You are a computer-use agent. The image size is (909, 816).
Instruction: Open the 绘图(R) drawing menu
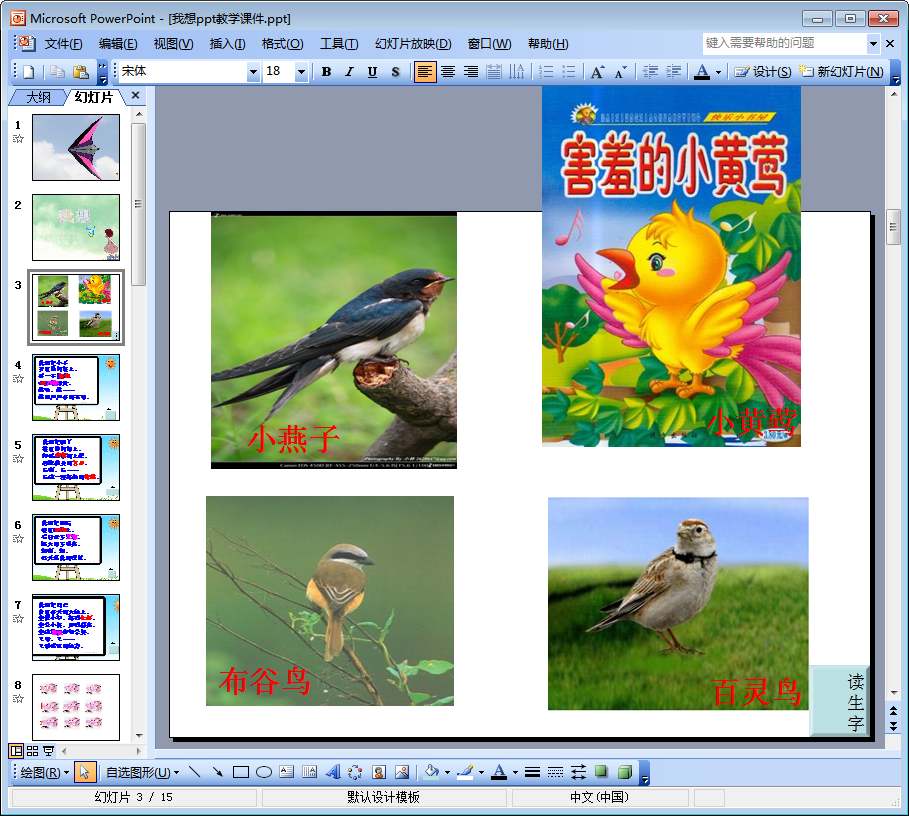[x=45, y=773]
